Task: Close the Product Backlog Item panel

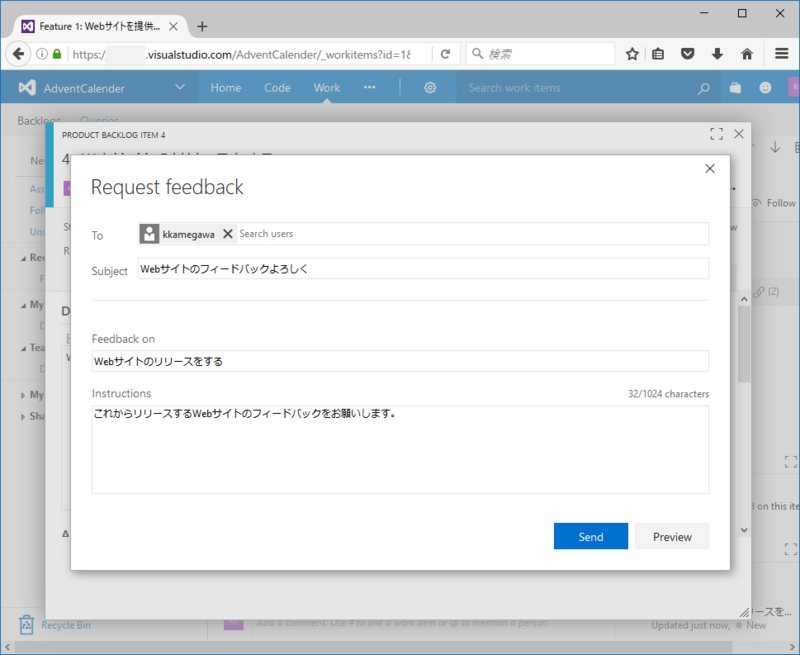Action: click(739, 134)
